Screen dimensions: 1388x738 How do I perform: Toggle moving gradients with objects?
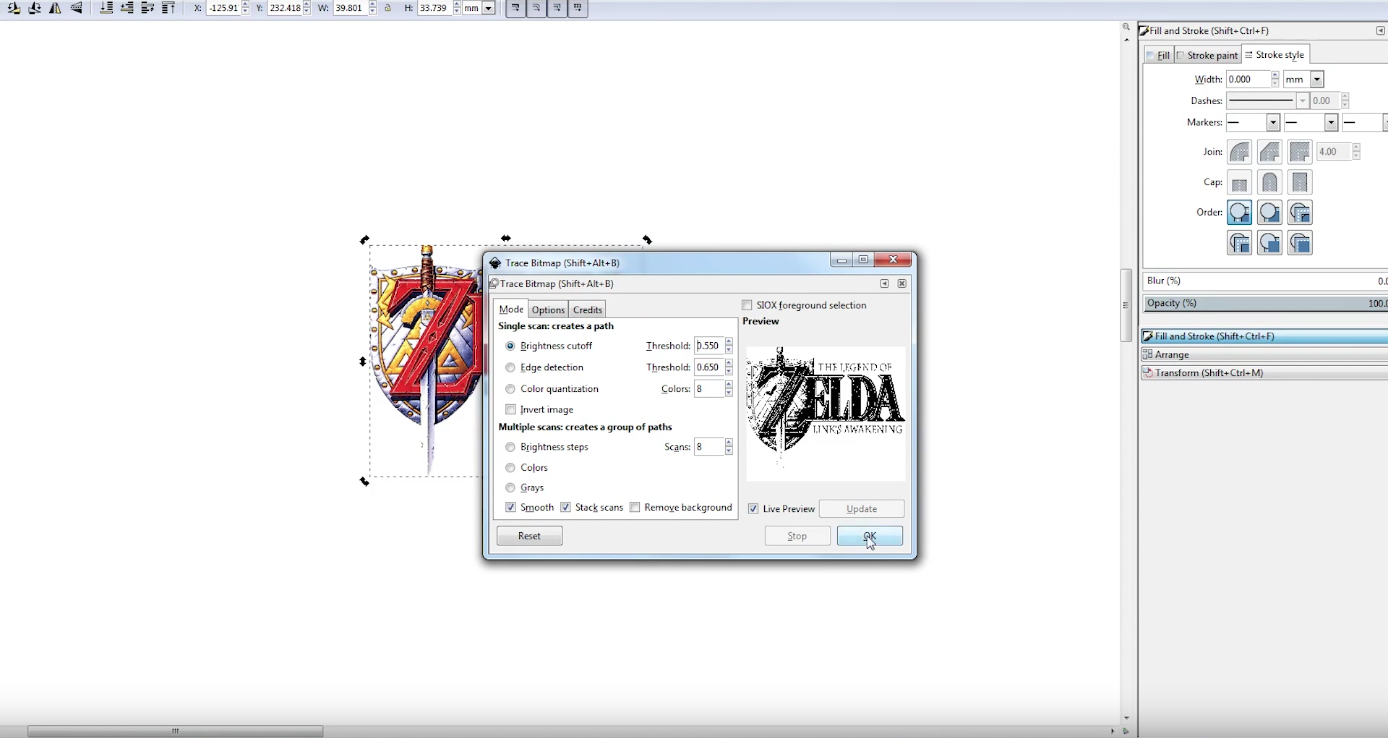(x=557, y=8)
